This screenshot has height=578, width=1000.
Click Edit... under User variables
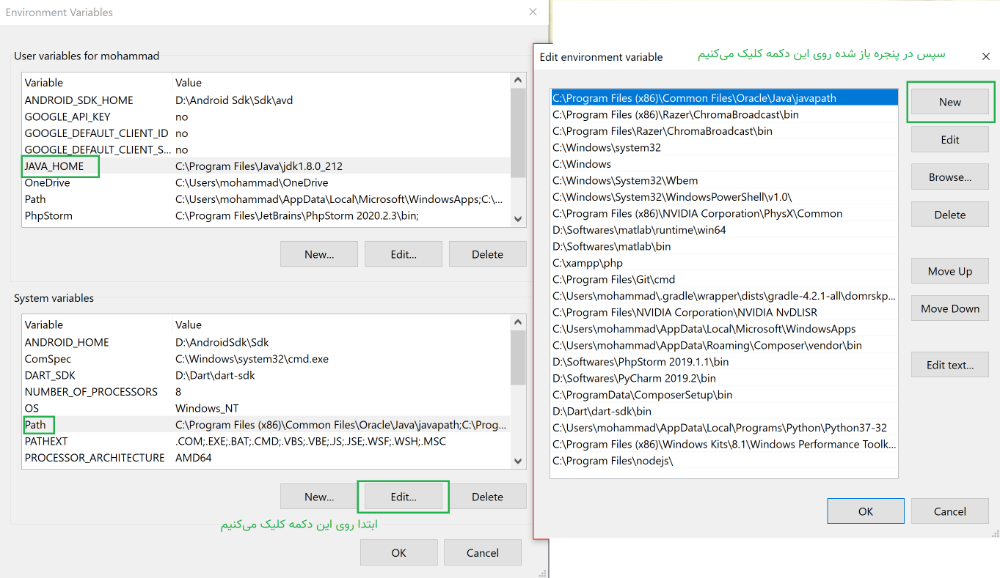click(x=403, y=254)
